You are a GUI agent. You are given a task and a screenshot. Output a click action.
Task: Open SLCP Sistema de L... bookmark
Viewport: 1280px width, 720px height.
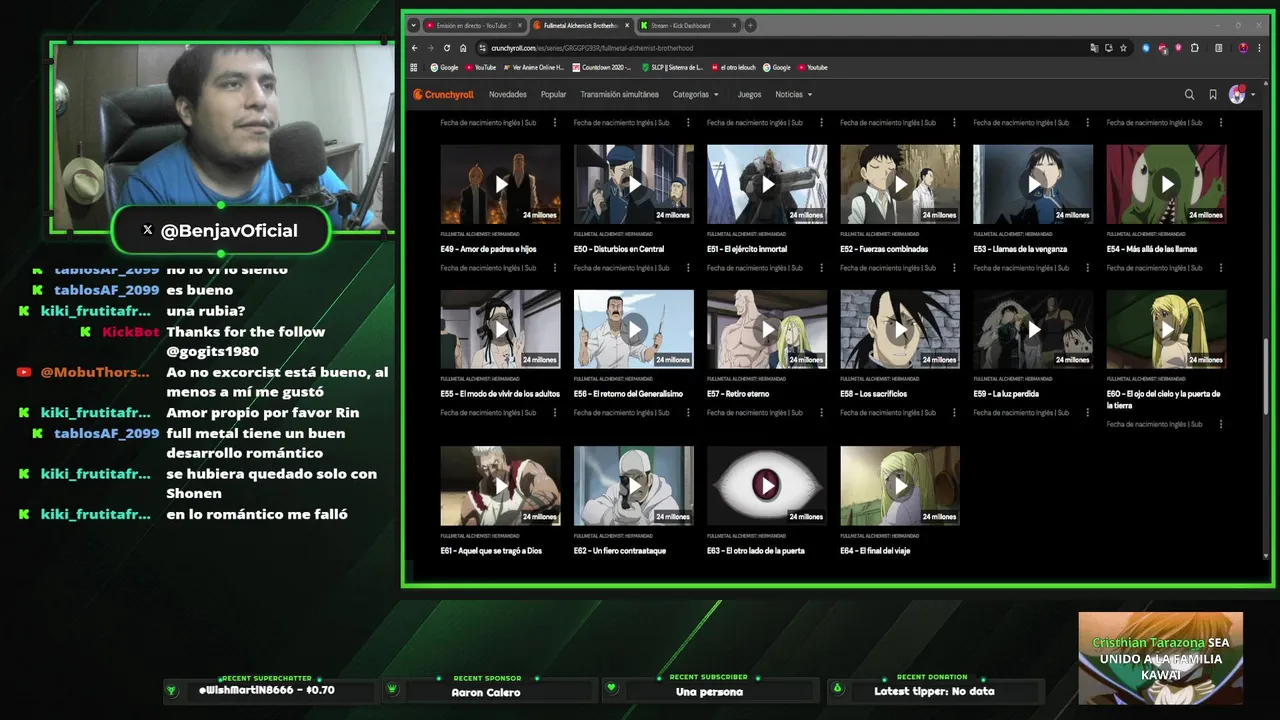tap(672, 67)
